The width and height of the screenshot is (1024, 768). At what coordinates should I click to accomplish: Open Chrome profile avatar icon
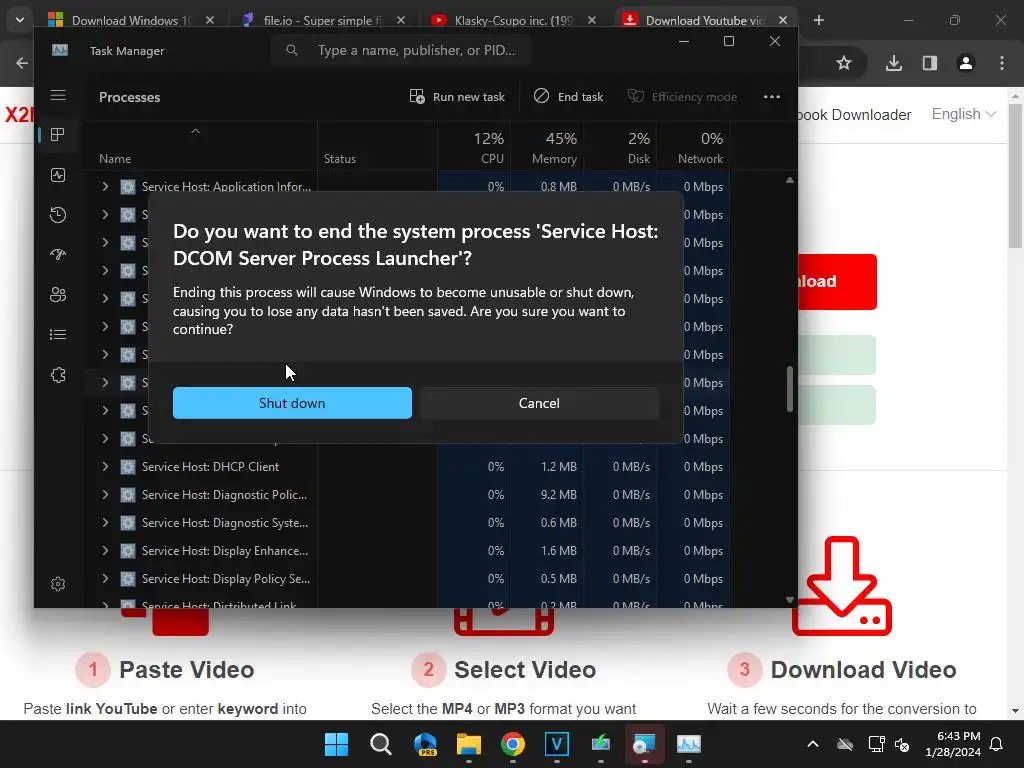click(x=965, y=63)
